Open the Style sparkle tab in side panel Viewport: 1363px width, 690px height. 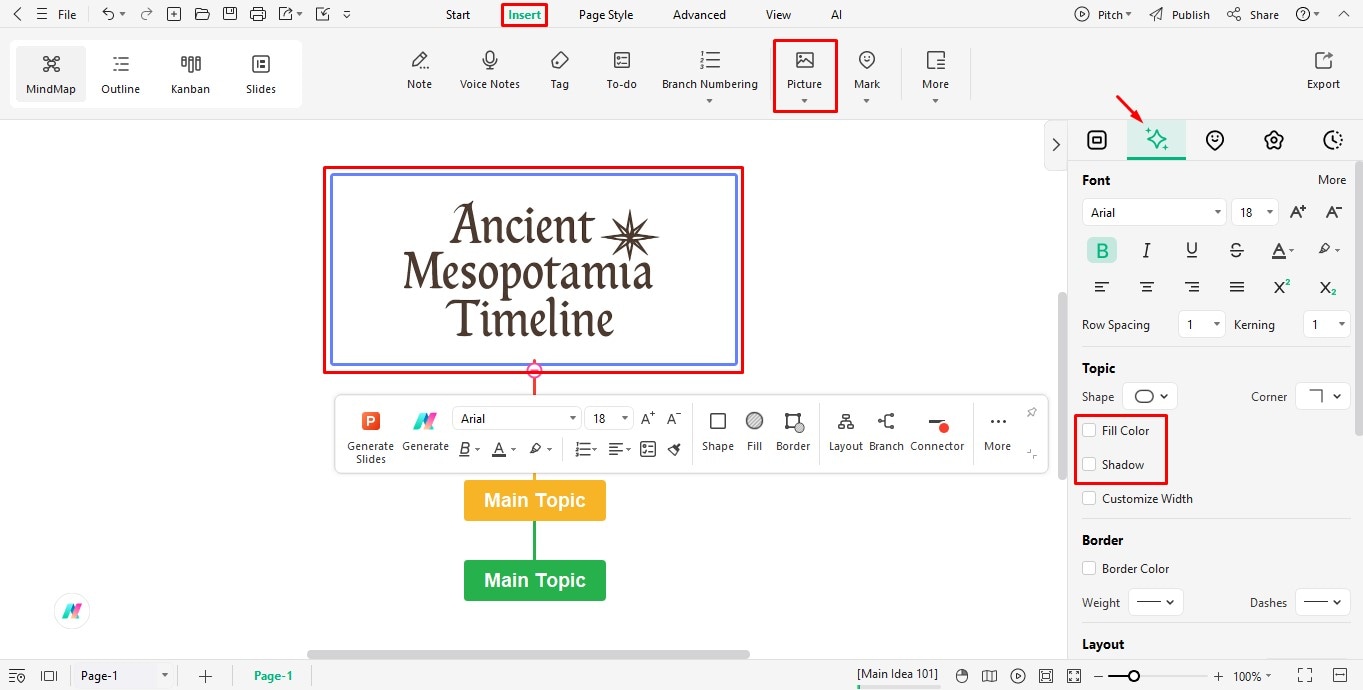click(x=1157, y=140)
